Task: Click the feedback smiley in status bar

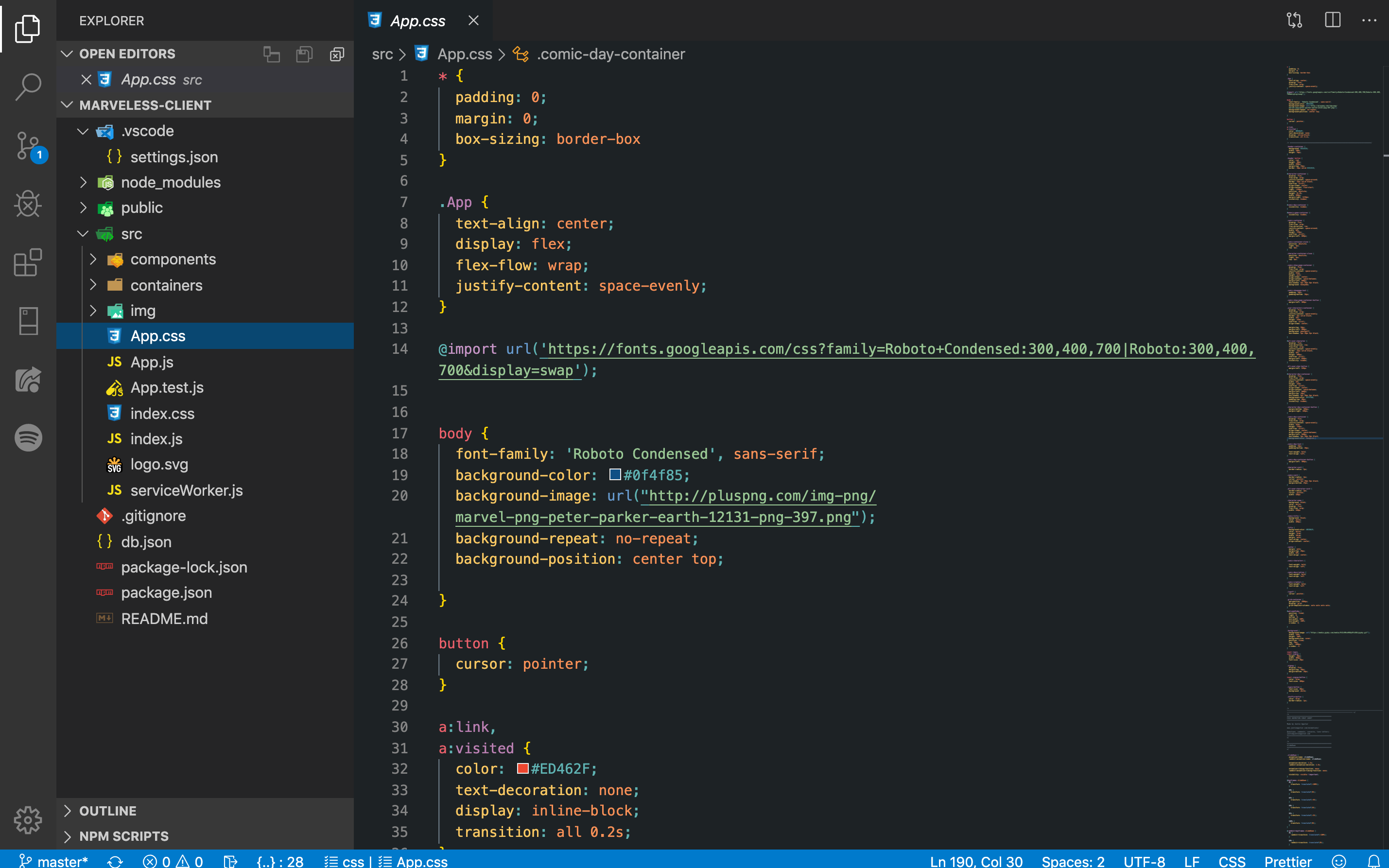Action: (1338, 861)
